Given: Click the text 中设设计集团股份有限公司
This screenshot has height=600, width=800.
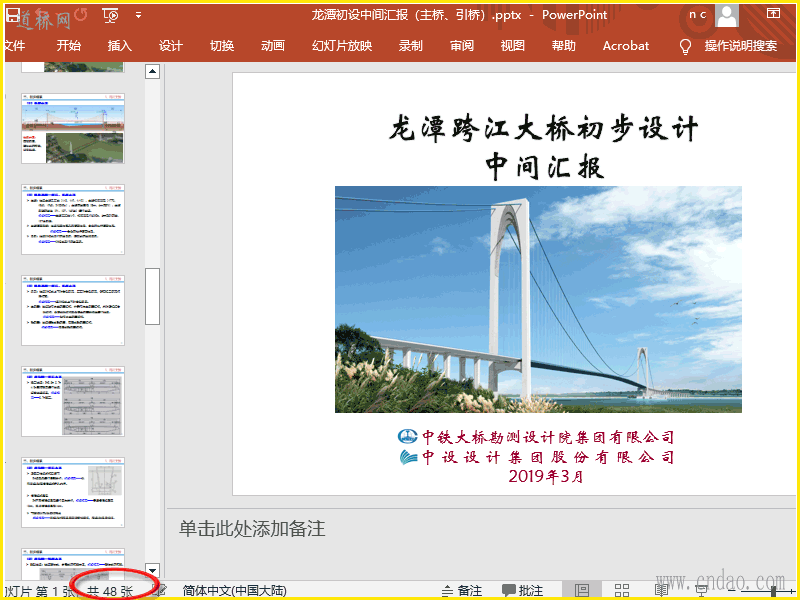Looking at the screenshot, I should pos(548,457).
